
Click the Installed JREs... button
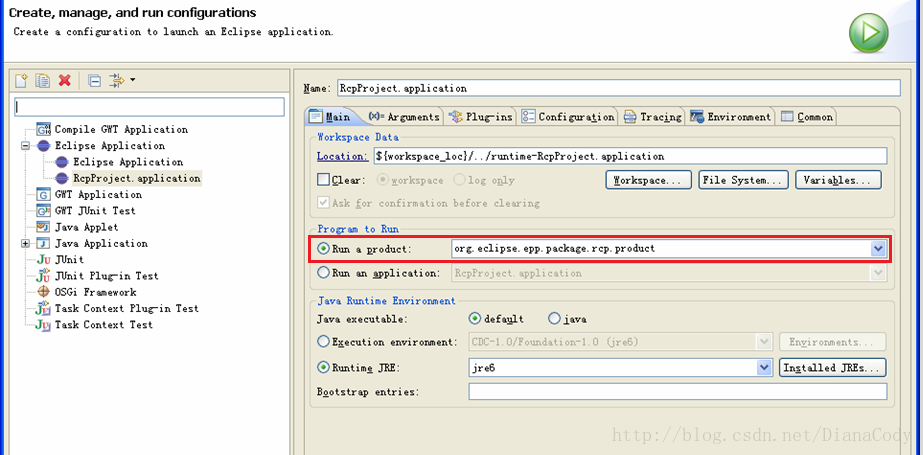[x=833, y=367]
